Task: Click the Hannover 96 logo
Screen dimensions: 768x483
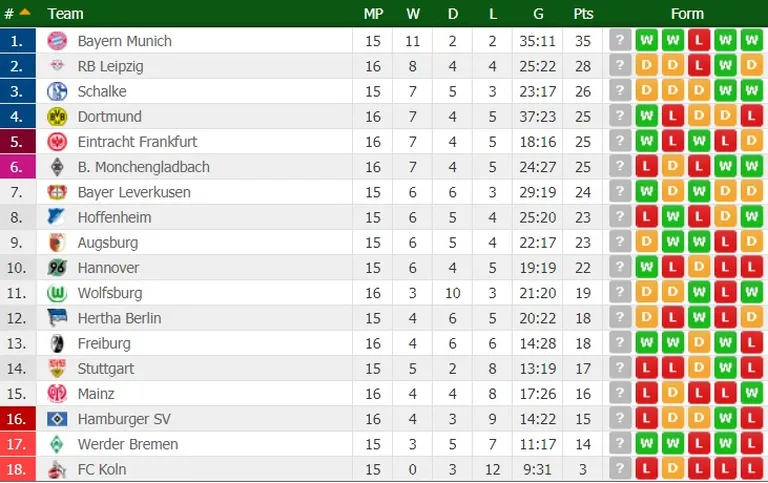Action: click(x=57, y=267)
